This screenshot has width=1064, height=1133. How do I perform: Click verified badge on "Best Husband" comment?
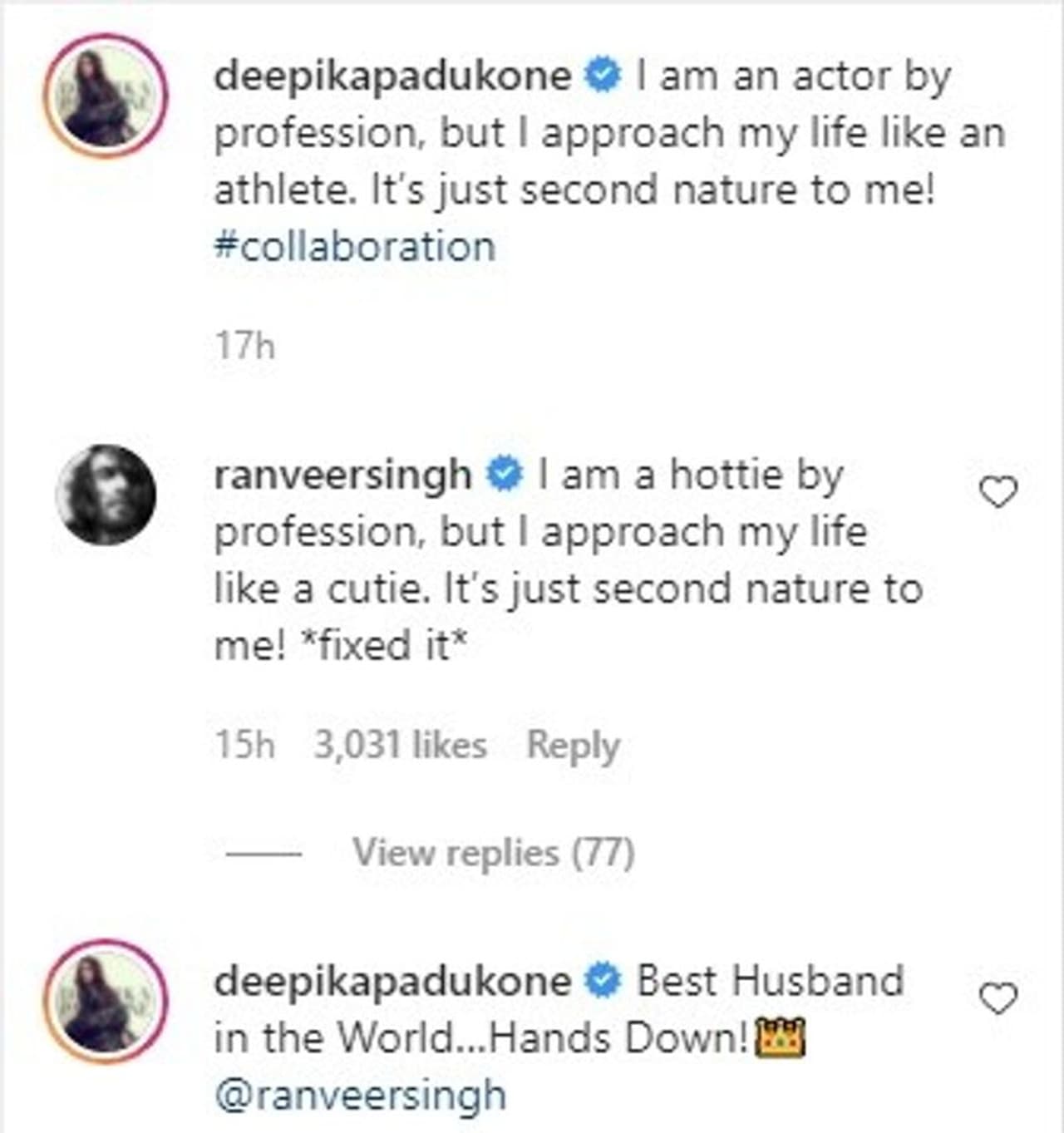(x=603, y=981)
